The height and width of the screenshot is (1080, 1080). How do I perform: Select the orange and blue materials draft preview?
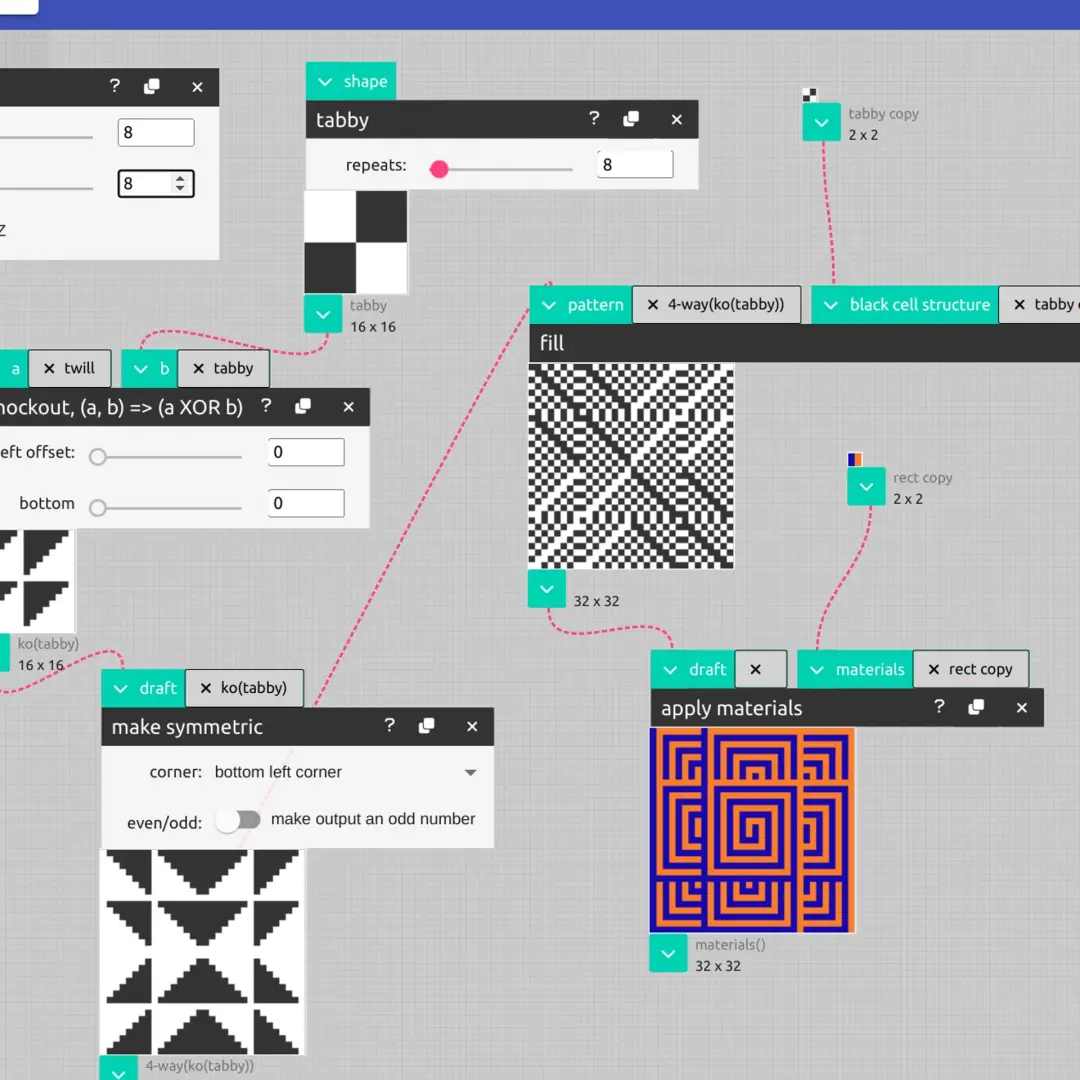[x=752, y=830]
